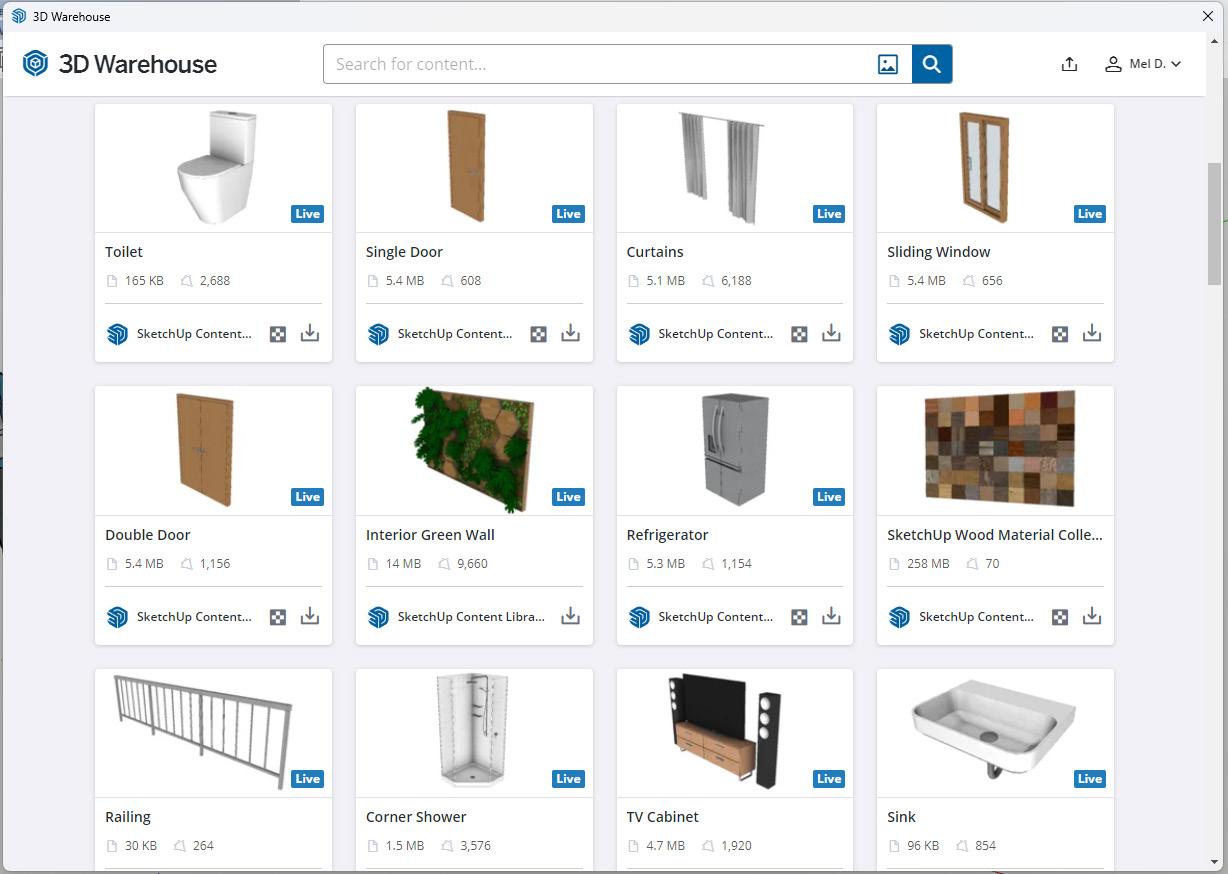
Task: Select the Toilet thumbnail image
Action: pyautogui.click(x=214, y=168)
